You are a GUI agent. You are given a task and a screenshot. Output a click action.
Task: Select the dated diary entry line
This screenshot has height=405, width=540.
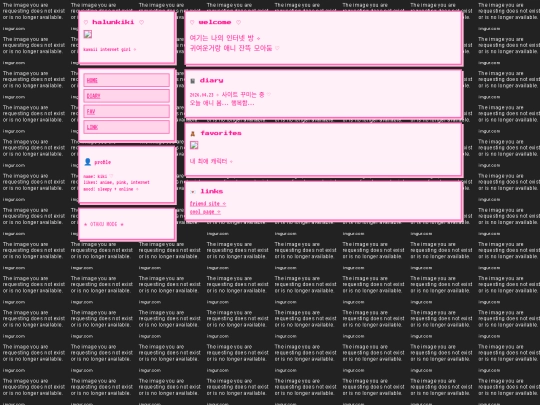tap(230, 94)
